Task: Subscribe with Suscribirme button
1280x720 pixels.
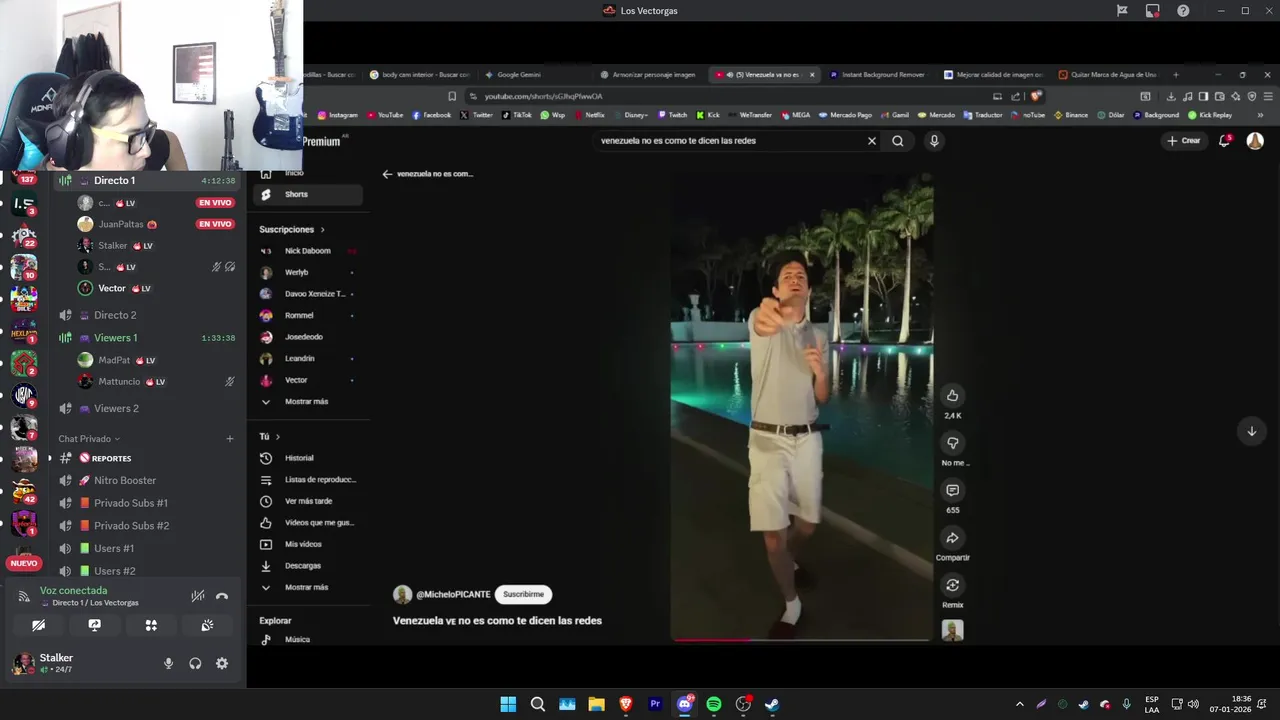Action: (x=523, y=594)
